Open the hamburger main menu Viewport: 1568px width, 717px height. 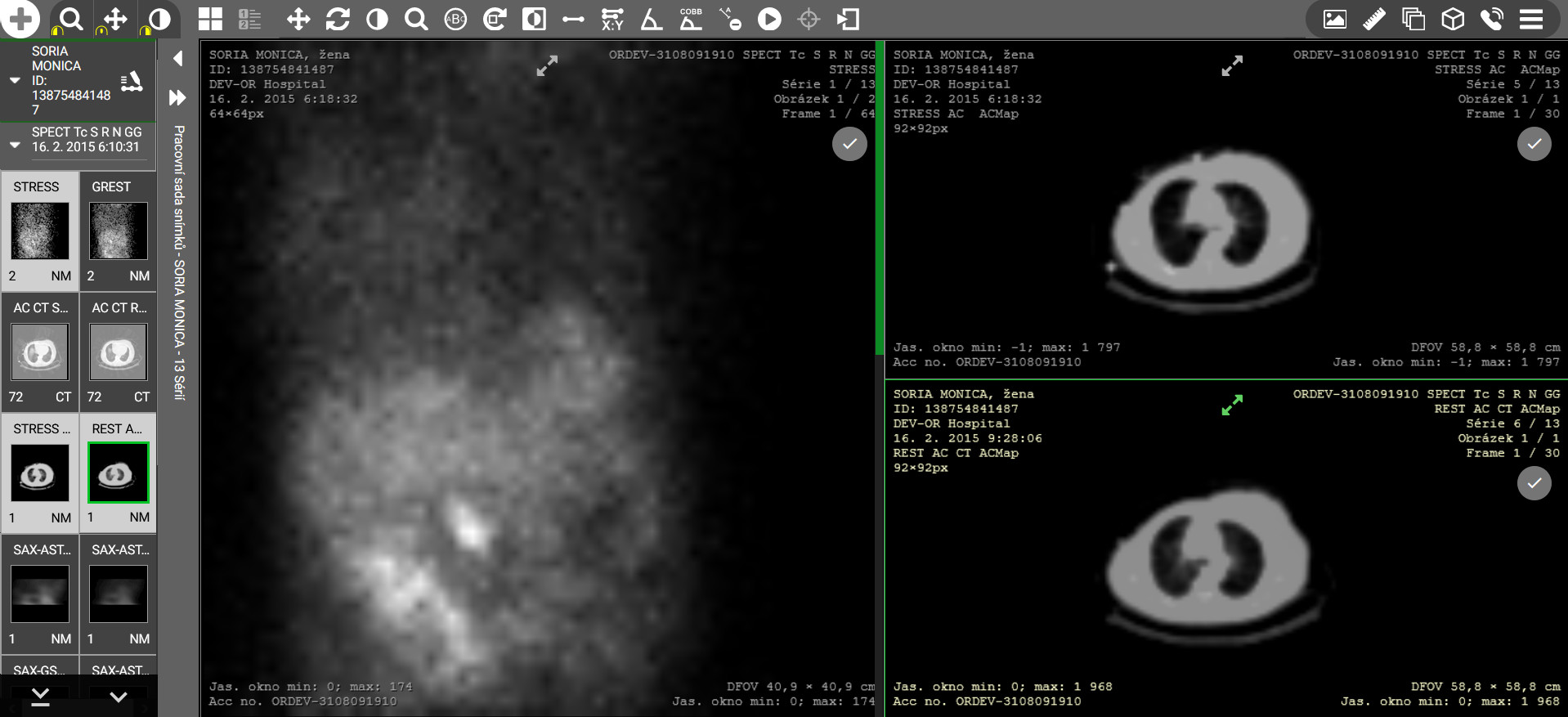coord(1531,19)
